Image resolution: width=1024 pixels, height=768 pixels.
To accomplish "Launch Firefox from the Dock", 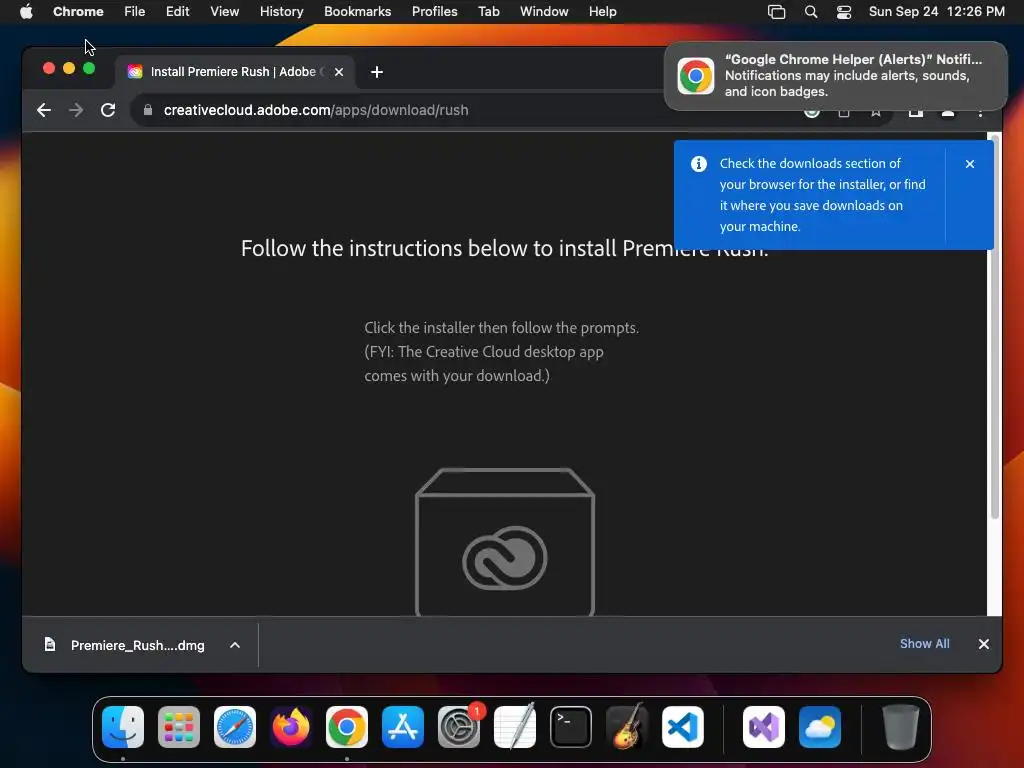I will 291,727.
